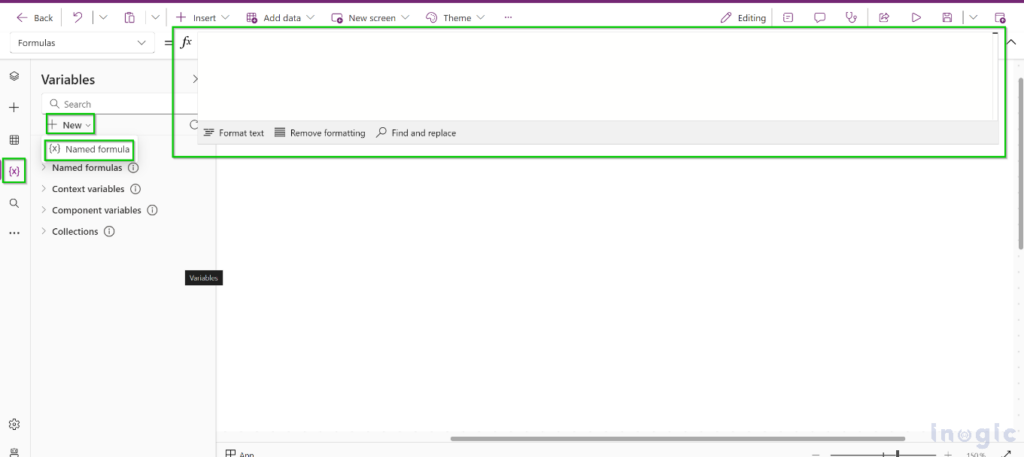The image size is (1024, 457).
Task: Open the paste options dropdown arrow
Action: coord(155,18)
